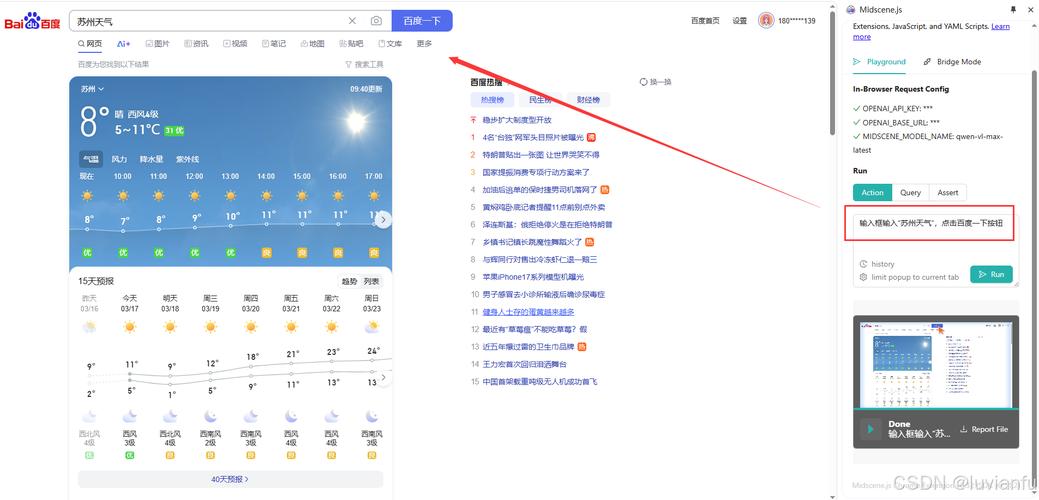Click the moon icon under 周三 forecast
Image resolution: width=1039 pixels, height=500 pixels.
[211, 416]
